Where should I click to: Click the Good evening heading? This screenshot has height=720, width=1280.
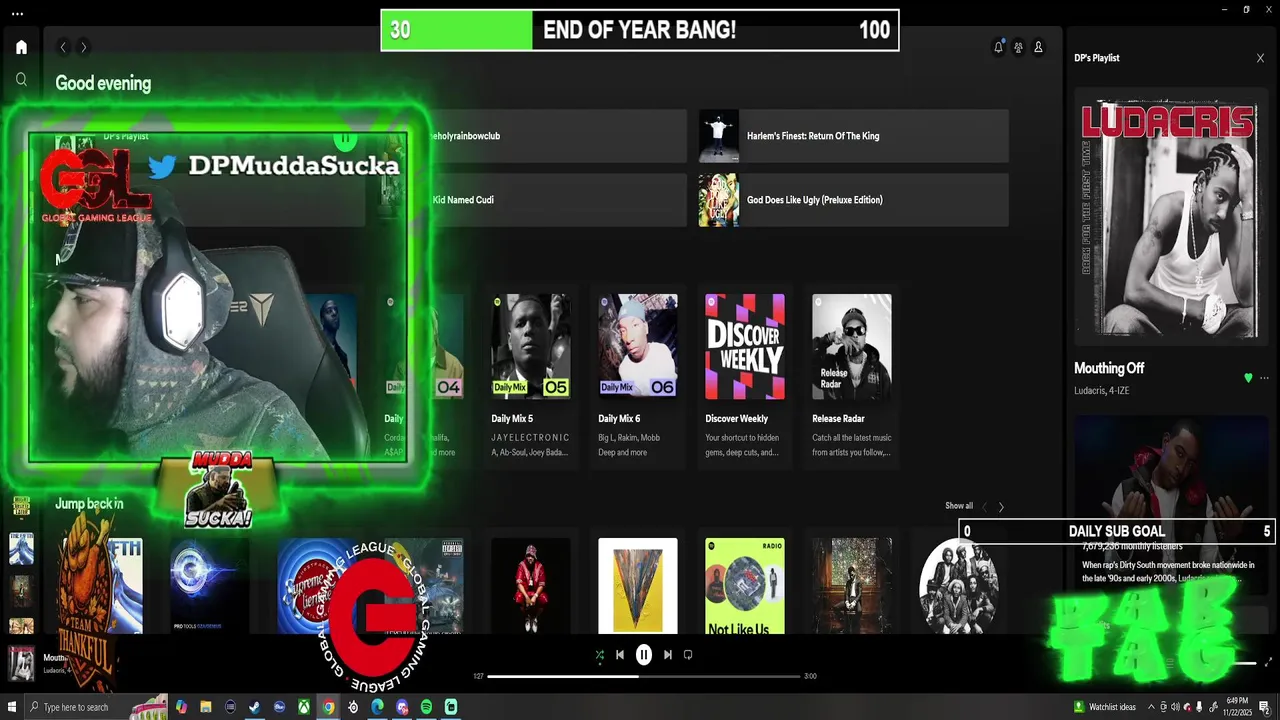coord(103,84)
